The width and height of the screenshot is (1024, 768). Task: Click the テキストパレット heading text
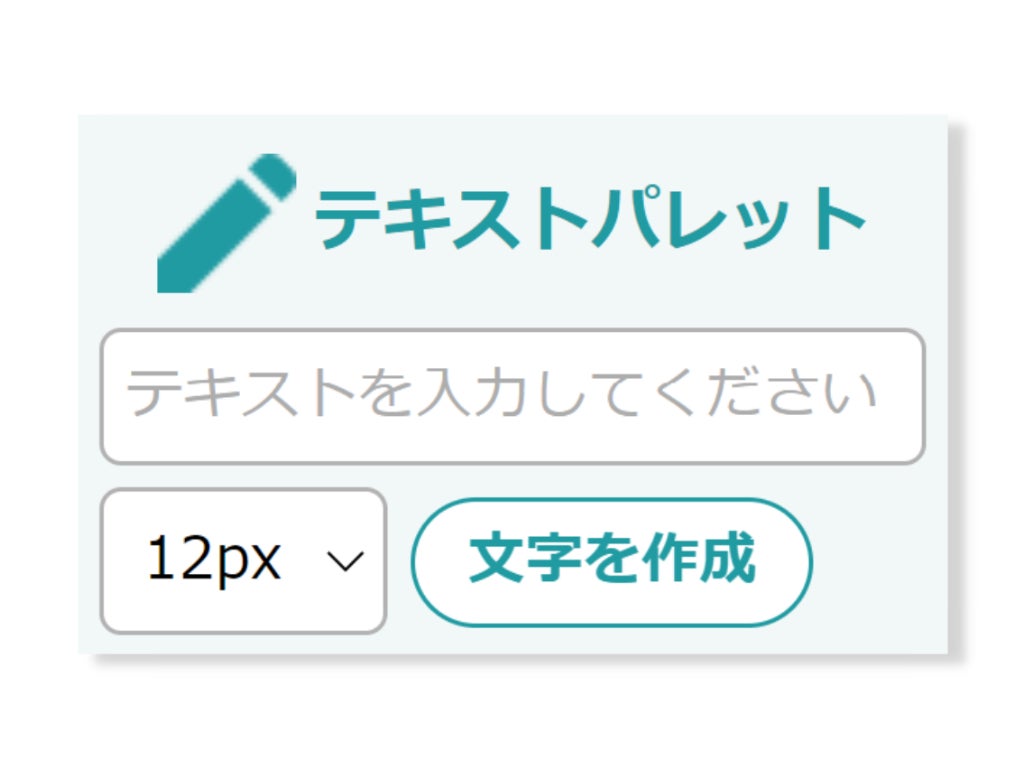[x=590, y=219]
